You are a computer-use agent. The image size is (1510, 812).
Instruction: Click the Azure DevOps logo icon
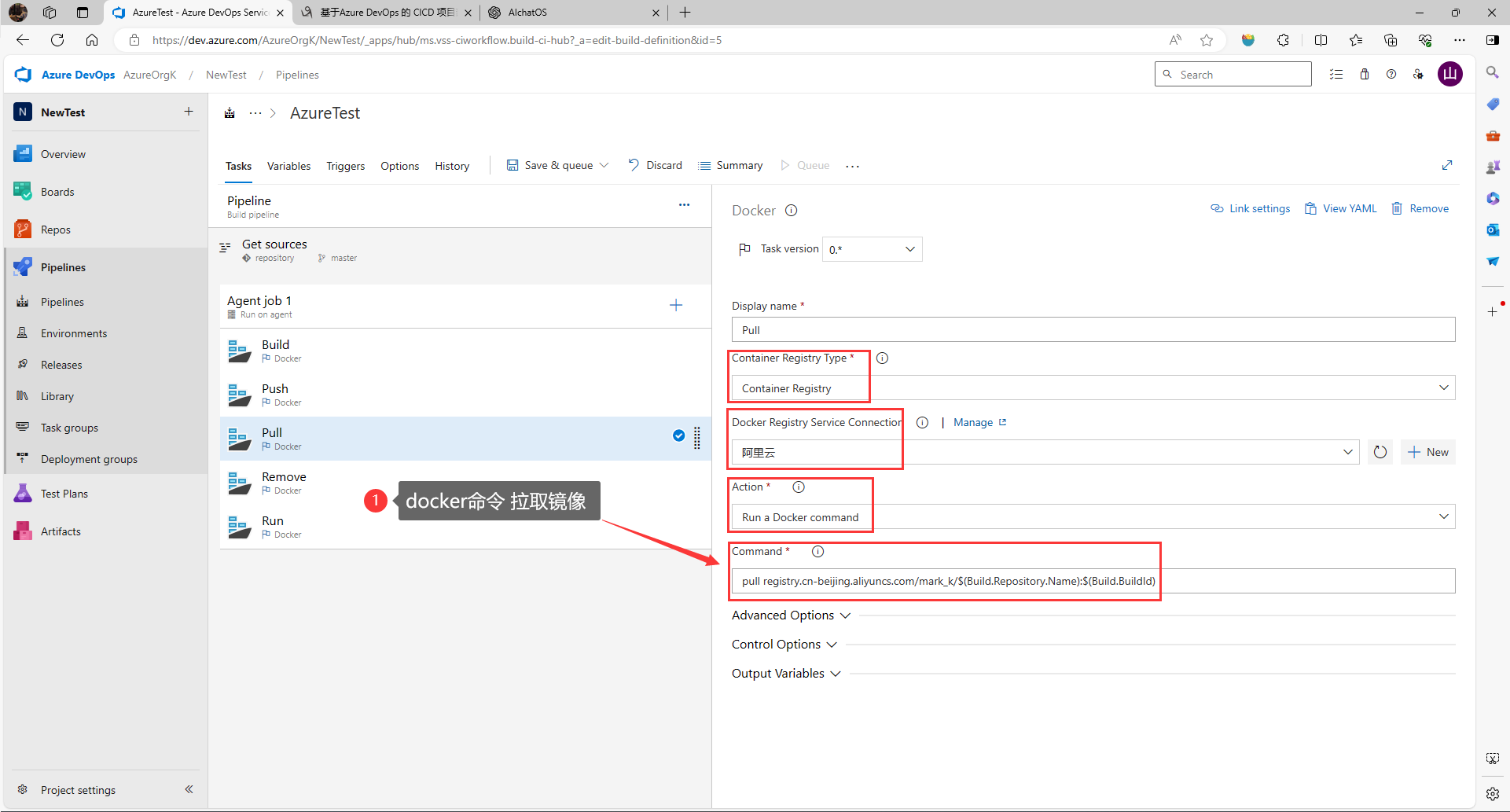(23, 75)
